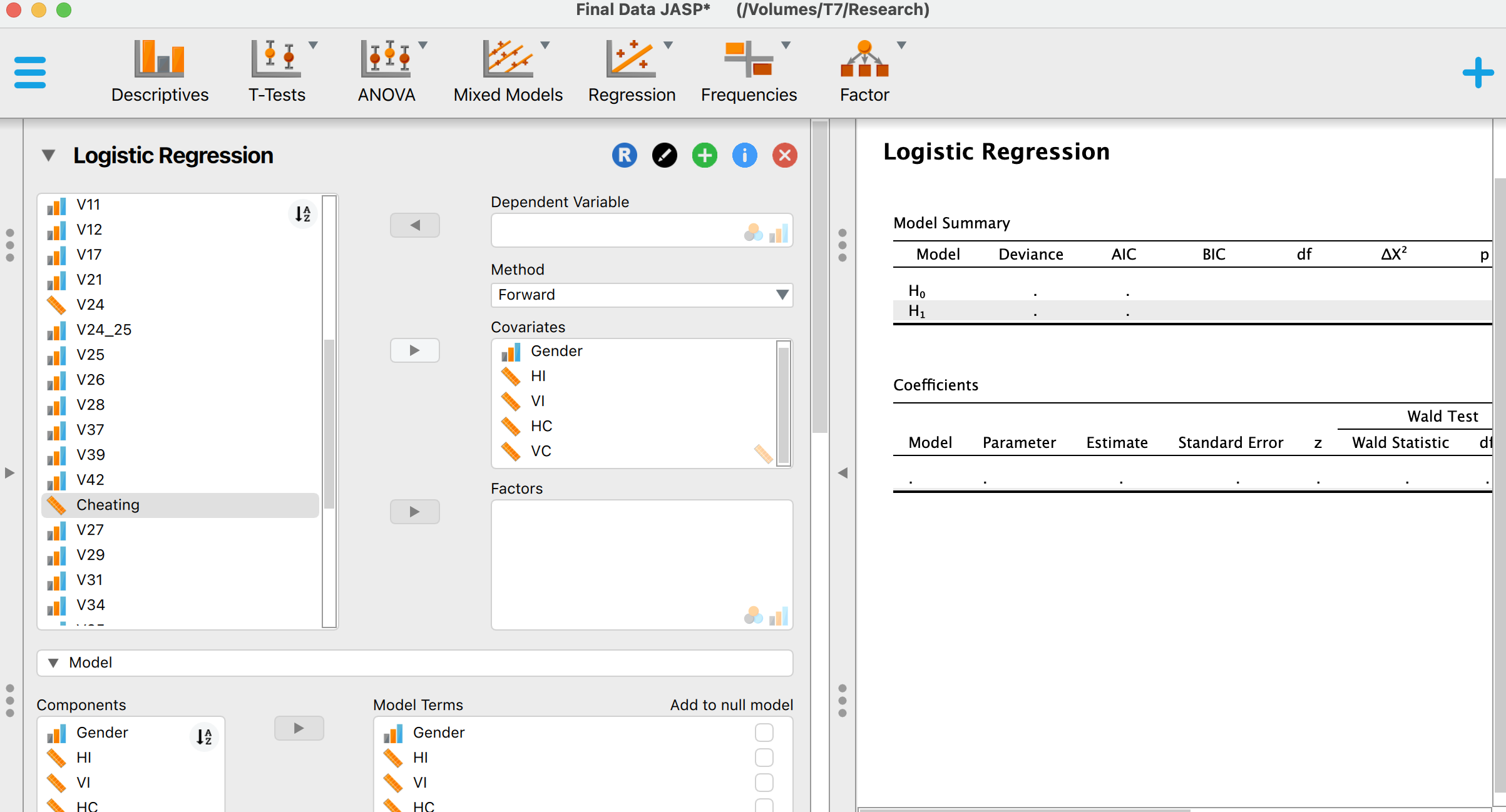Click the Mixed Models icon
The width and height of the screenshot is (1506, 812).
(x=507, y=69)
